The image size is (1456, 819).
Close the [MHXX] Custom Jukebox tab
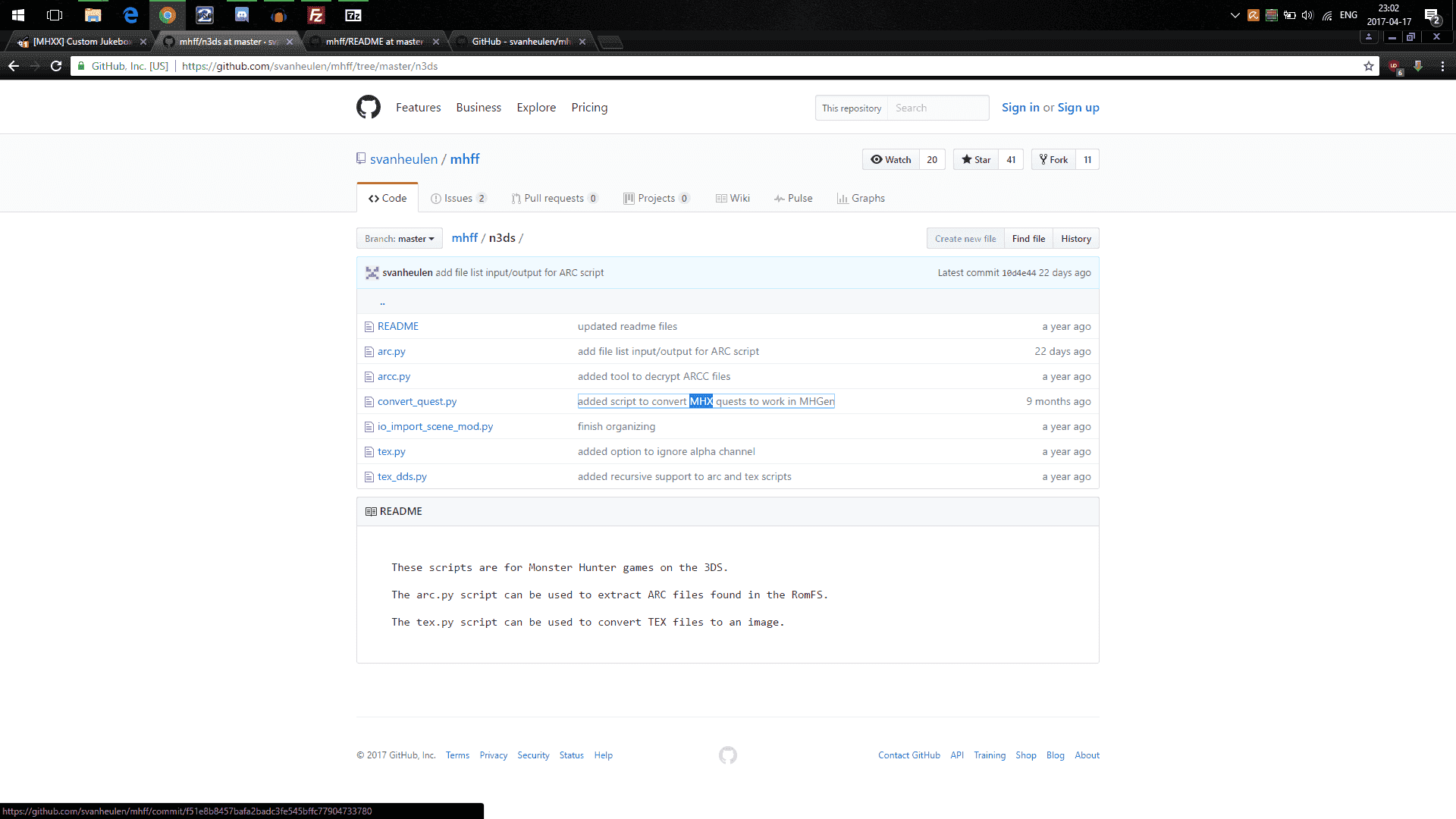[143, 42]
